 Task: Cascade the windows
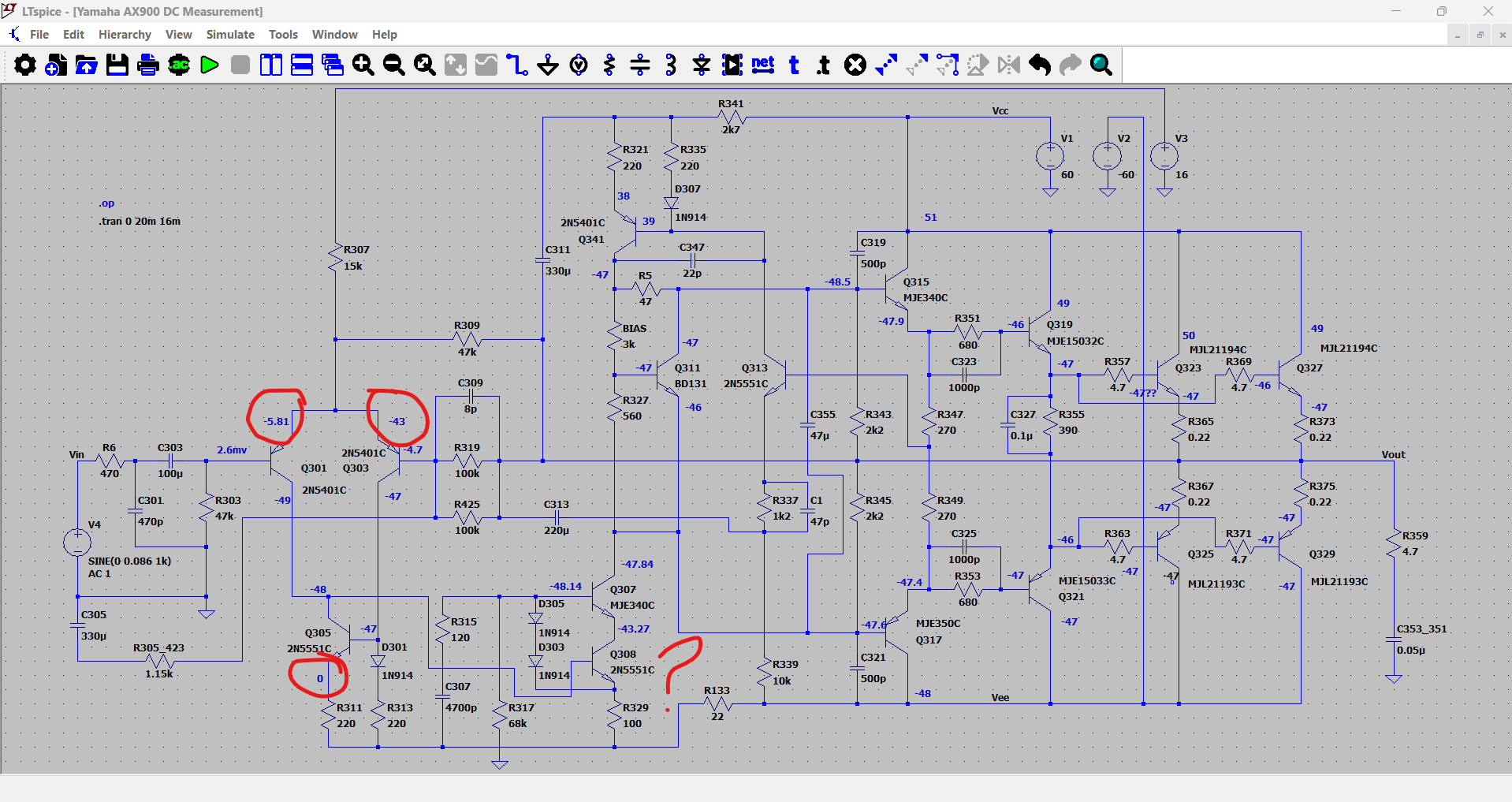tap(333, 65)
